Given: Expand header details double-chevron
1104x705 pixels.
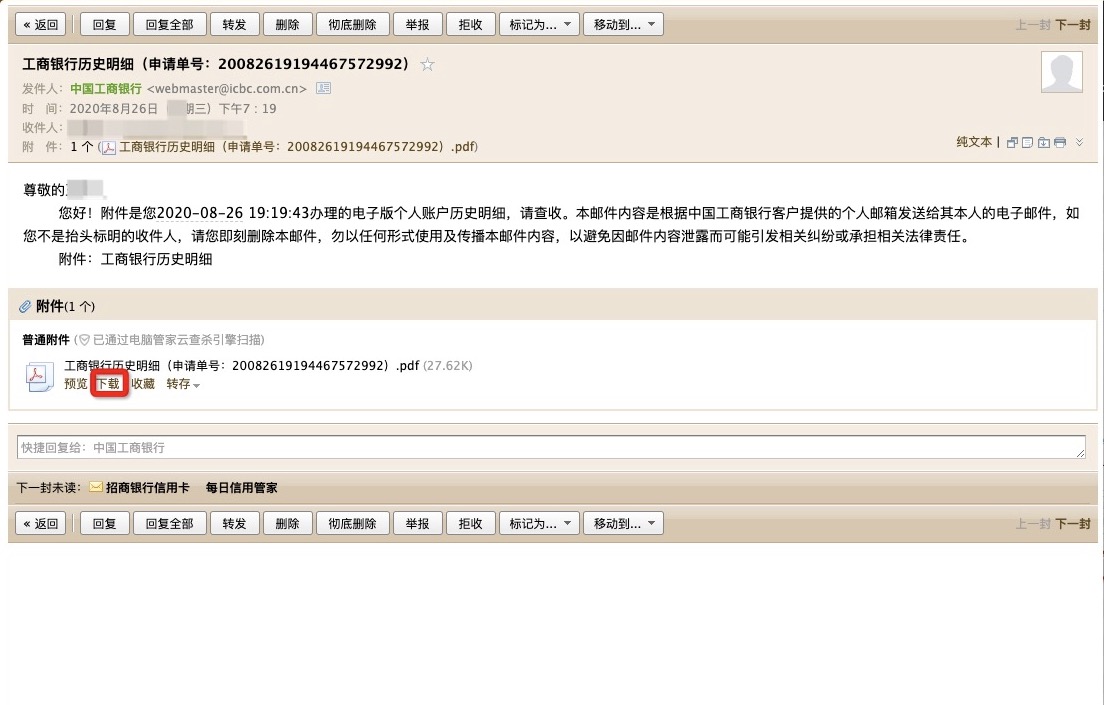Looking at the screenshot, I should (1079, 142).
